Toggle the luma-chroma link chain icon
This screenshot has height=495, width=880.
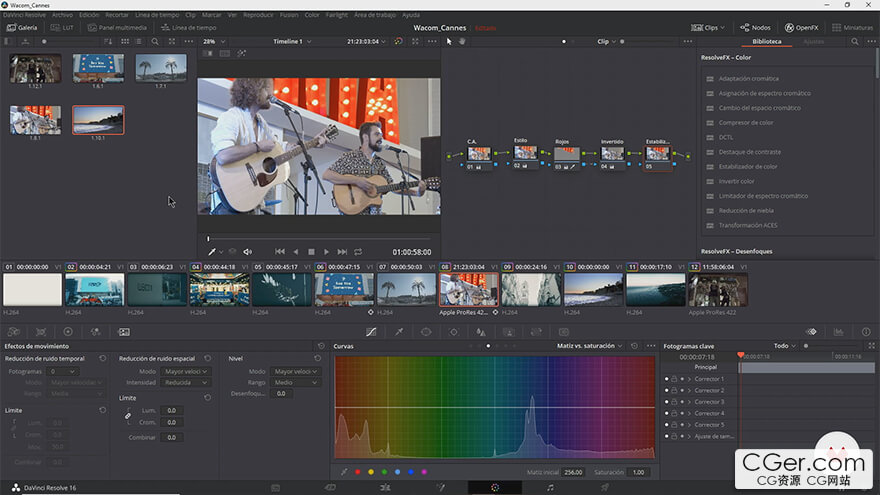click(127, 416)
